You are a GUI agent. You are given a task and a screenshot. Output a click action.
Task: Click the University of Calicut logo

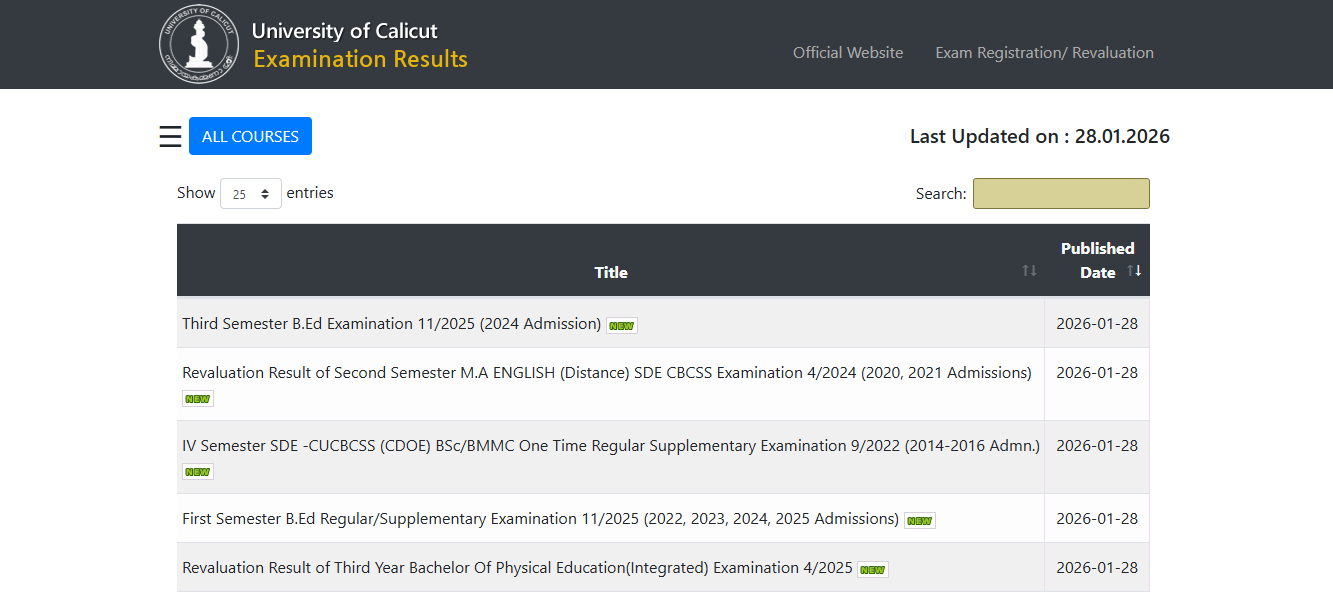click(199, 44)
